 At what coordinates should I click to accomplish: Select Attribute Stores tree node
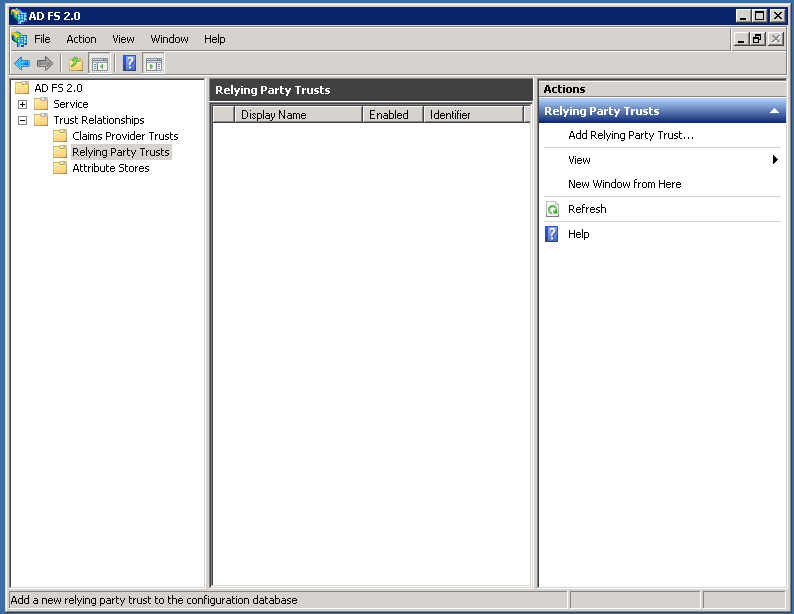coord(111,168)
